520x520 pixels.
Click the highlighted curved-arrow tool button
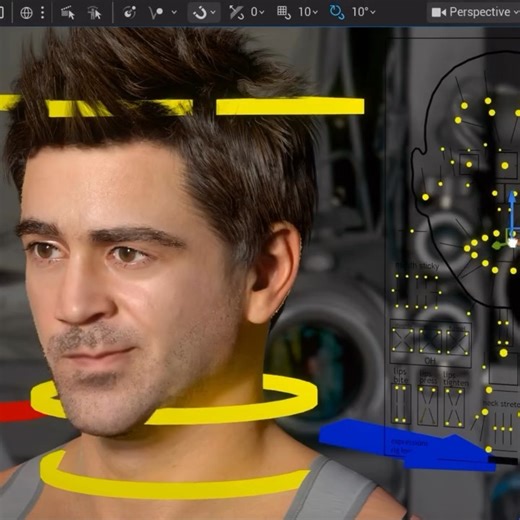coord(200,13)
